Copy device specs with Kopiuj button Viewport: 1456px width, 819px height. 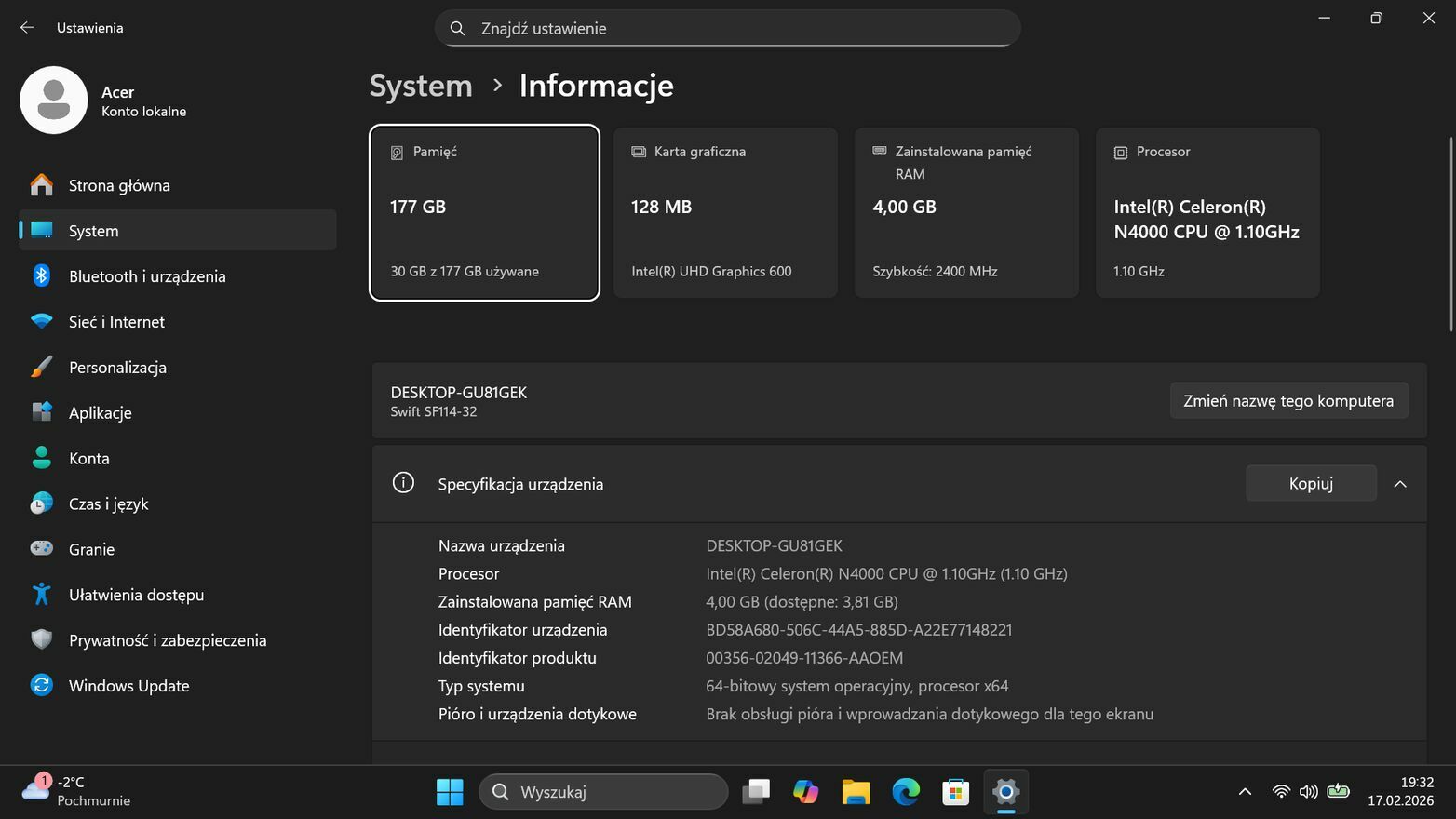pyautogui.click(x=1310, y=484)
